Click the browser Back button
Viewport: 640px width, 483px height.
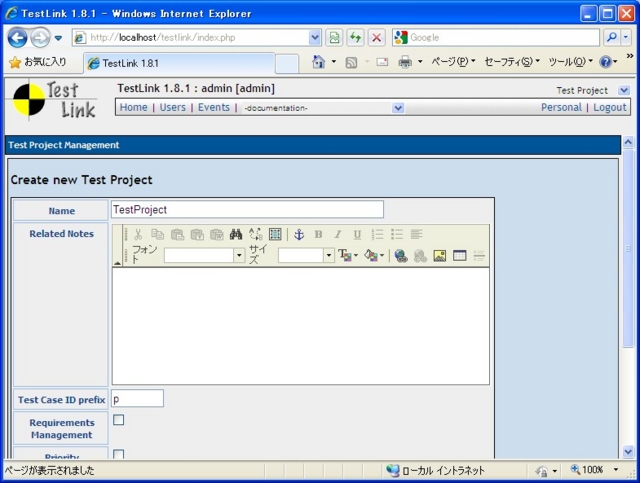(x=18, y=38)
